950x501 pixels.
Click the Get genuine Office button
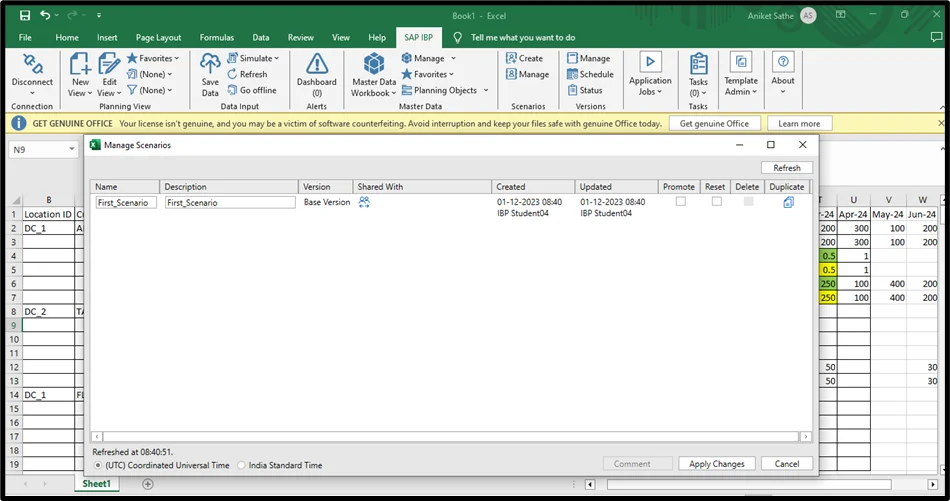coord(714,124)
